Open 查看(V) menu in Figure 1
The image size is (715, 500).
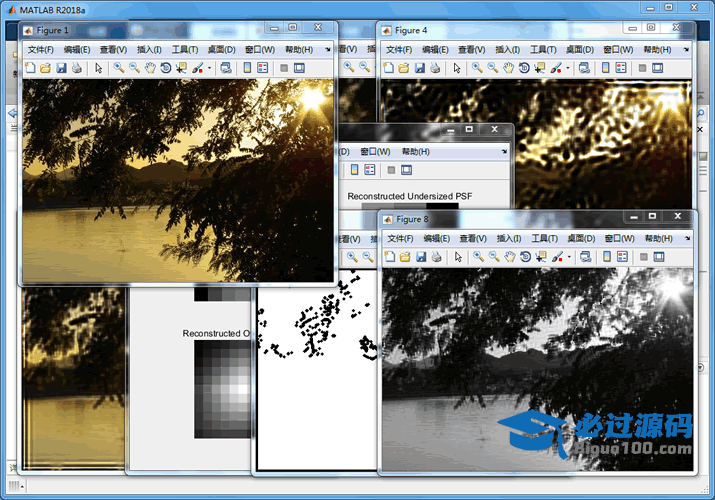click(113, 50)
